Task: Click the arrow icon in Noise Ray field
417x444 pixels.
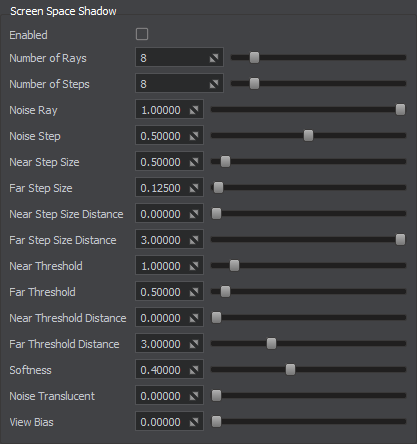Action: pos(194,110)
